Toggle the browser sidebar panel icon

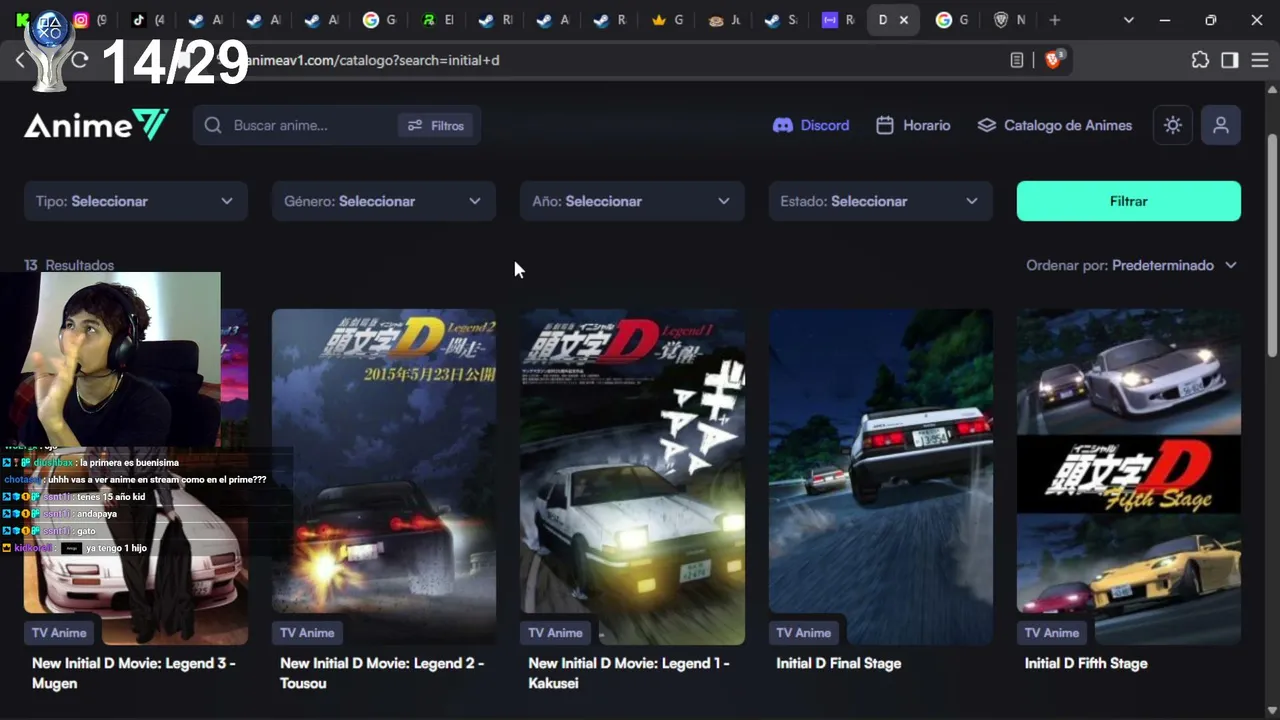[x=1230, y=60]
